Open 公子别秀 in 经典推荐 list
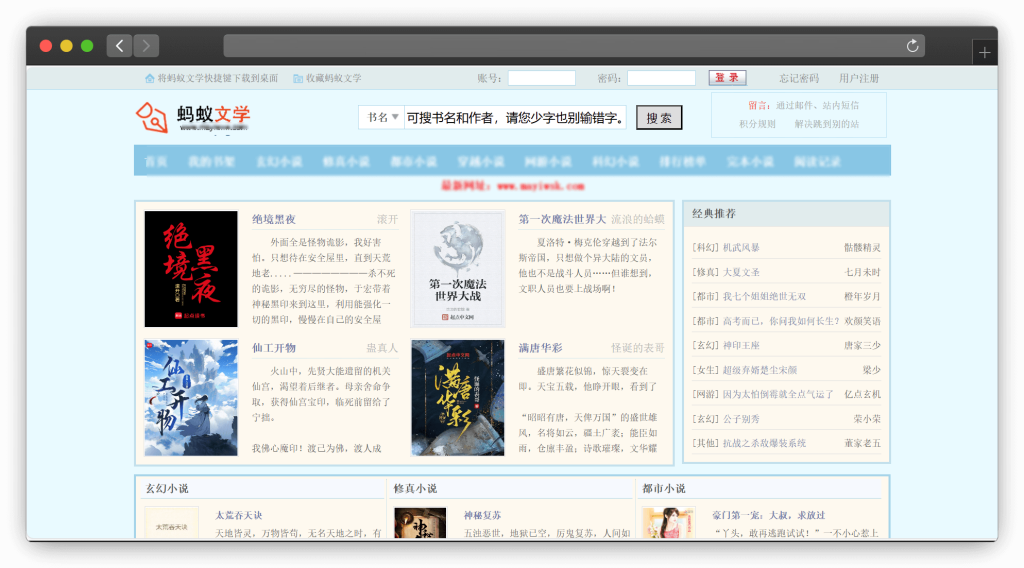Image resolution: width=1024 pixels, height=568 pixels. [x=741, y=419]
